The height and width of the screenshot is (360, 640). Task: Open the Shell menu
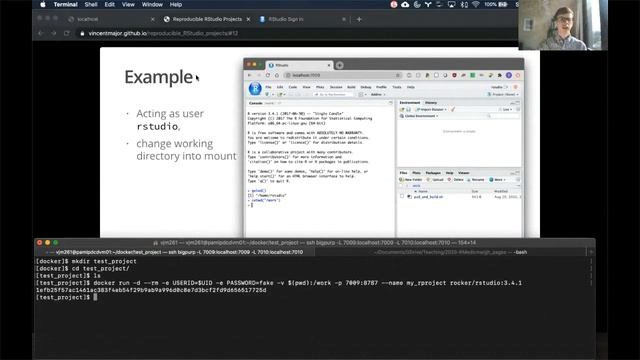coord(91,4)
